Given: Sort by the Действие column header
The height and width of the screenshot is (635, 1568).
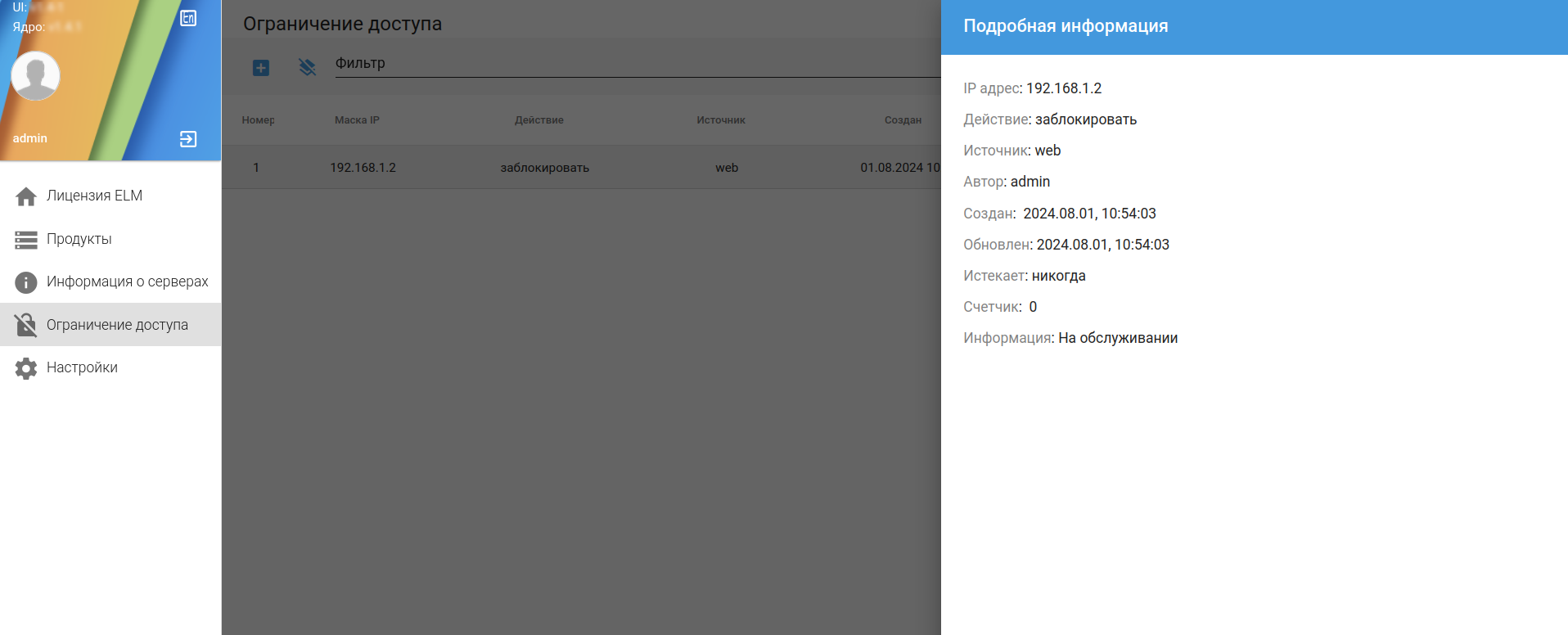Looking at the screenshot, I should [539, 120].
